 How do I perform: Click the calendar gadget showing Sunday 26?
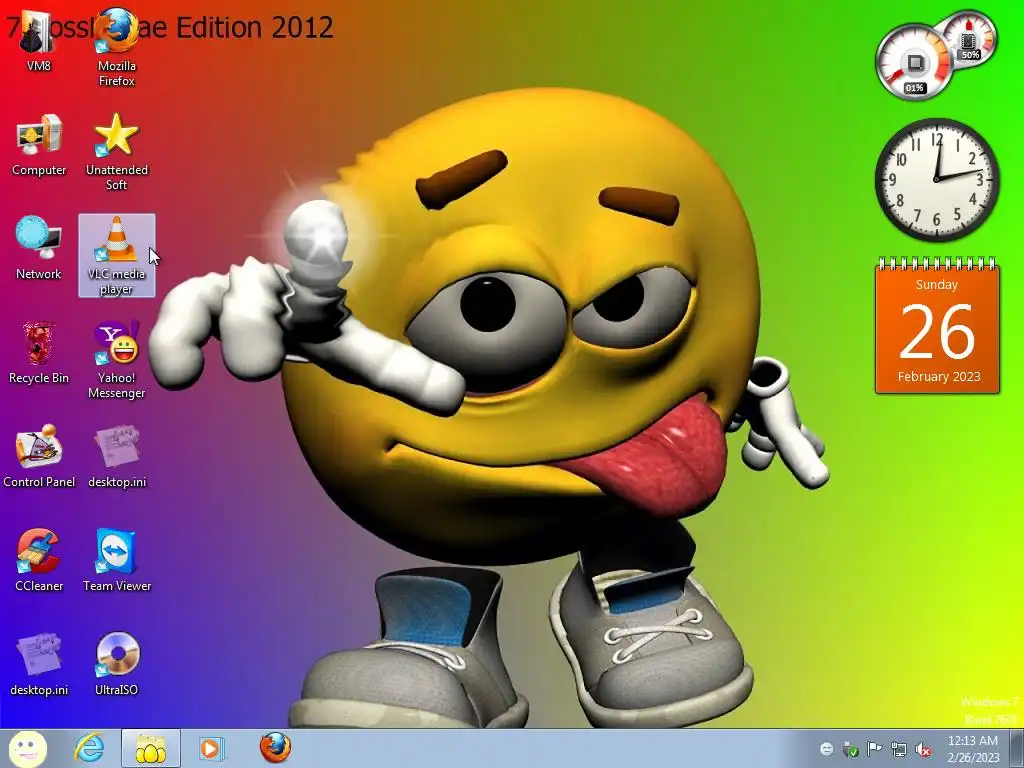(937, 327)
